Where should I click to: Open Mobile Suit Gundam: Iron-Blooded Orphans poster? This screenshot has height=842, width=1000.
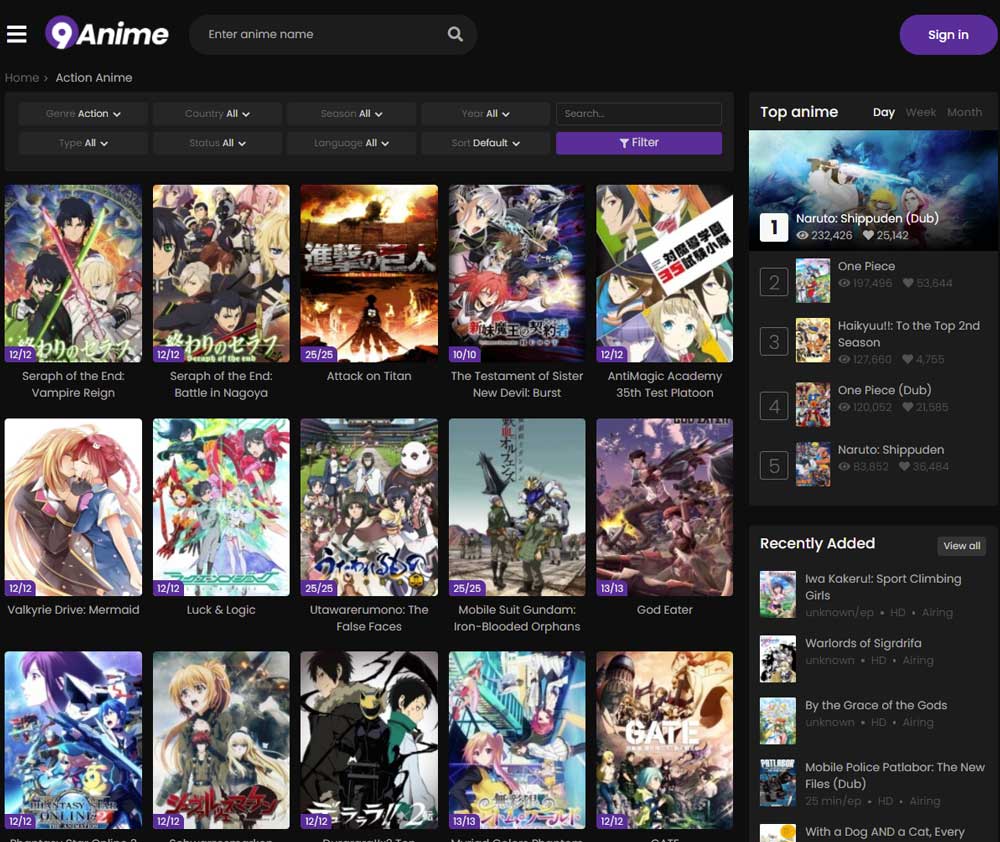coord(517,507)
